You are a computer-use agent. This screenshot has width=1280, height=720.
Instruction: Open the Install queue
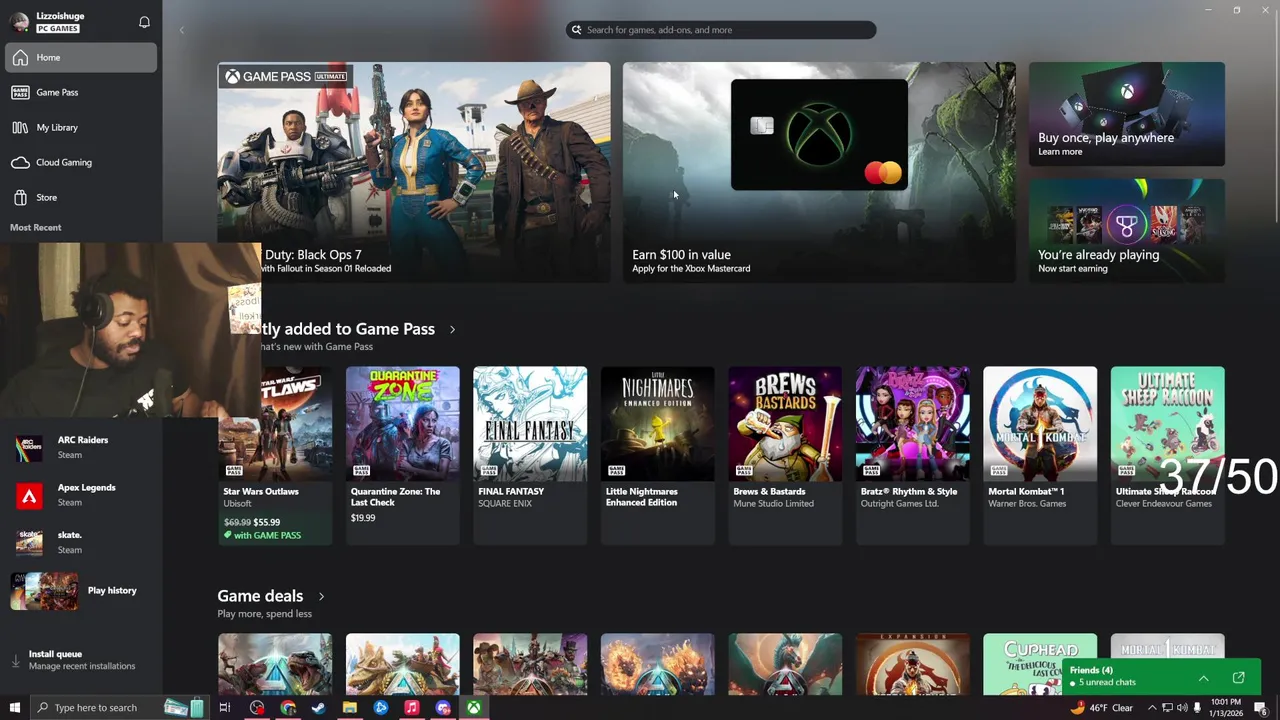[81, 660]
